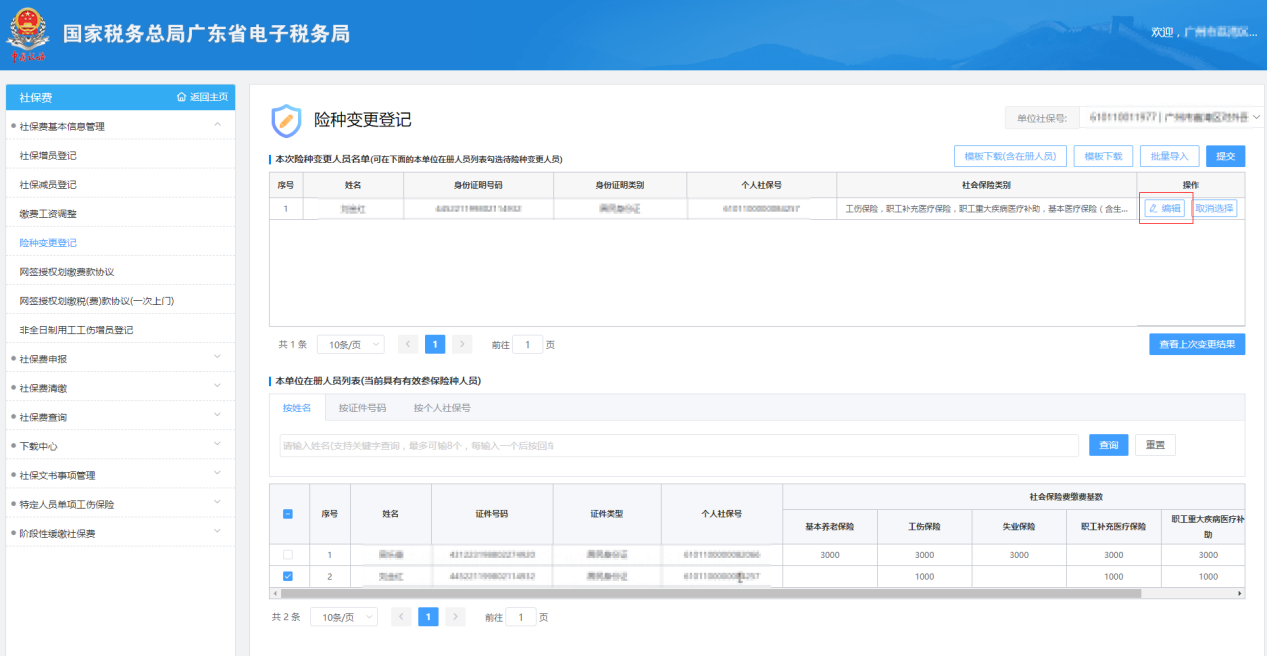Check the checkbox for row 1 employee

[288, 554]
